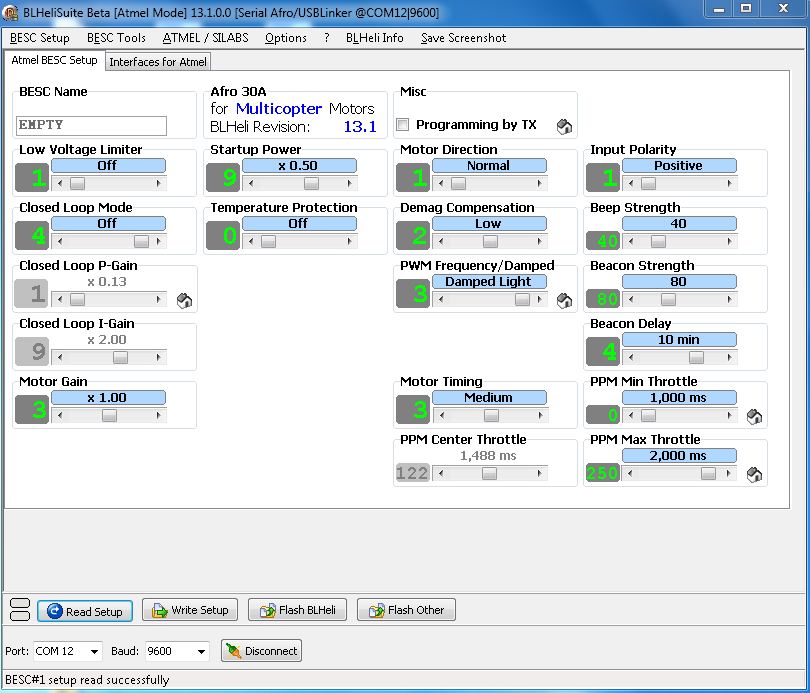
Task: Increase Low Voltage Limiter with right arrow
Action: [x=159, y=183]
